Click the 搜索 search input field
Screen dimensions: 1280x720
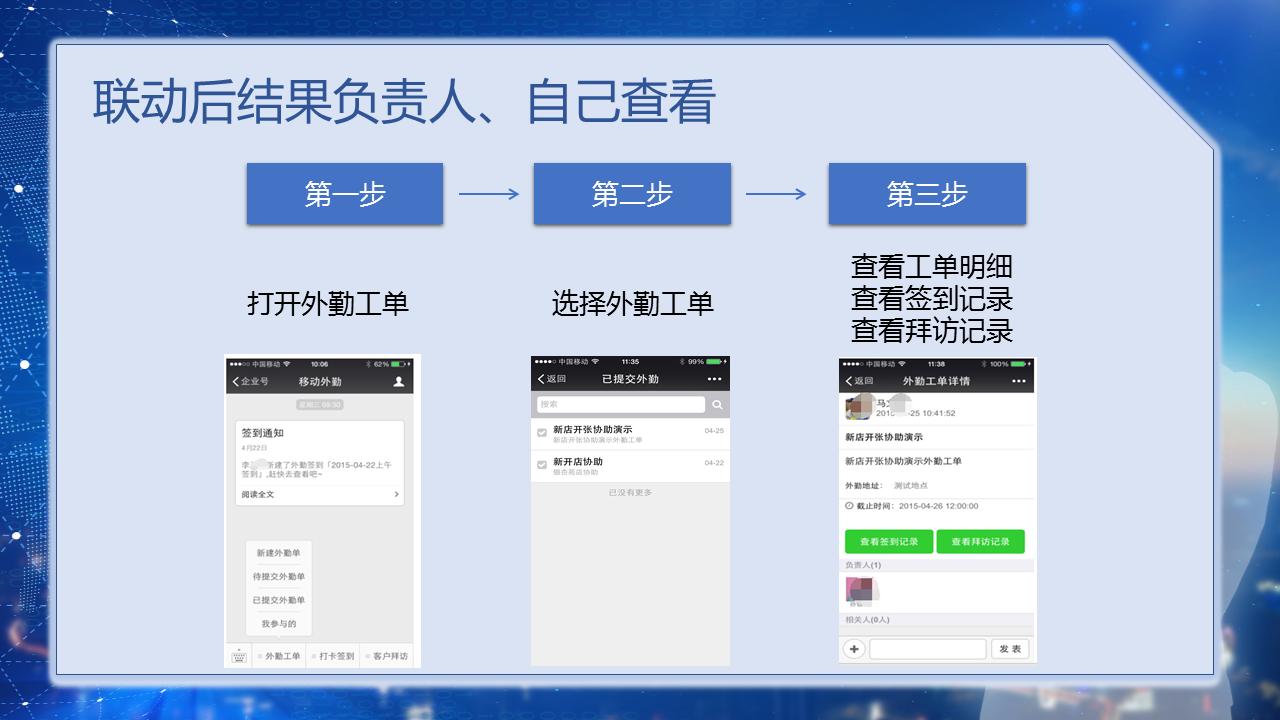pos(621,404)
